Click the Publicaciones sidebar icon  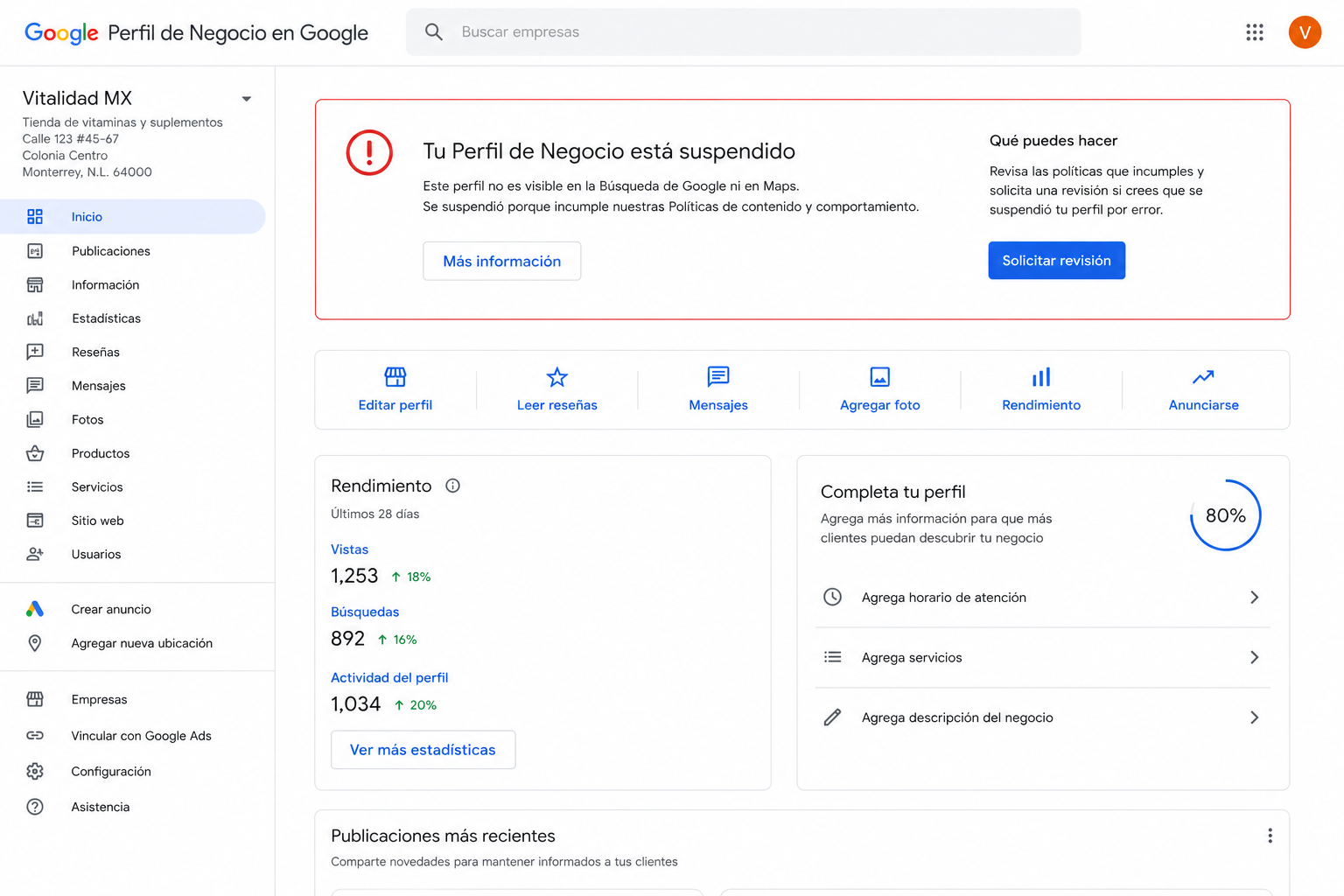coord(35,251)
